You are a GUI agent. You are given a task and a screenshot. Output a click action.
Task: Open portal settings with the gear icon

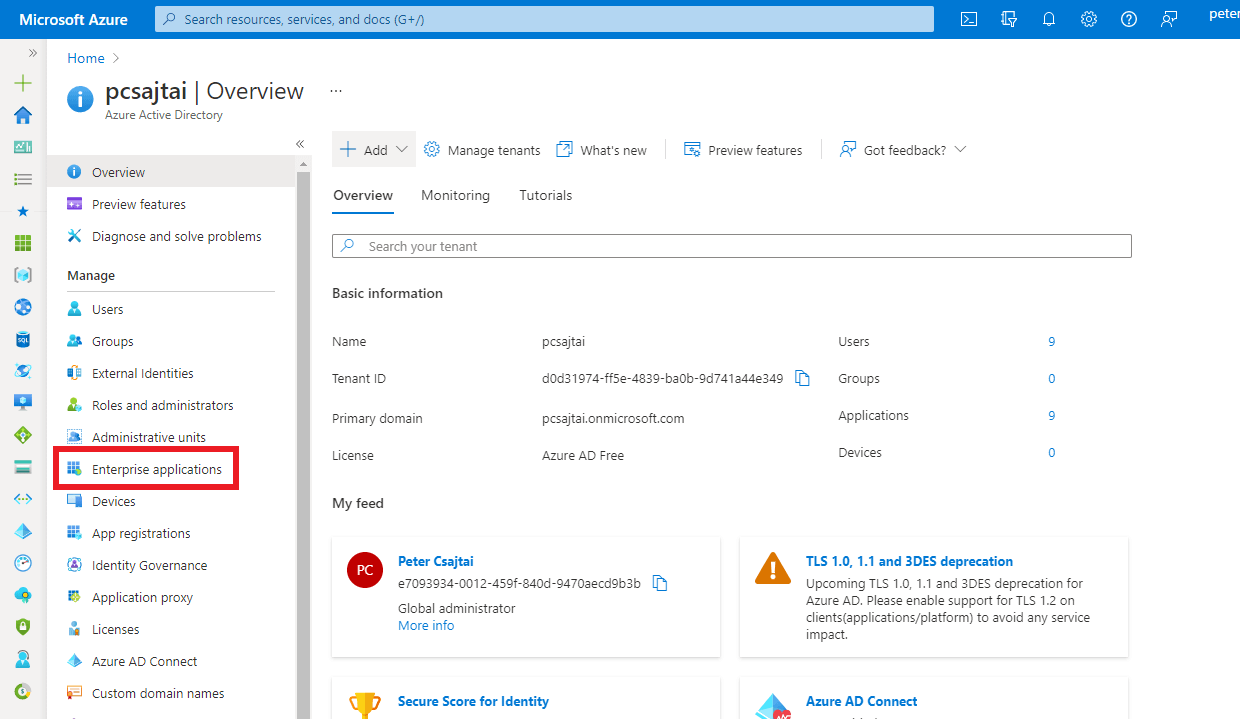point(1088,18)
